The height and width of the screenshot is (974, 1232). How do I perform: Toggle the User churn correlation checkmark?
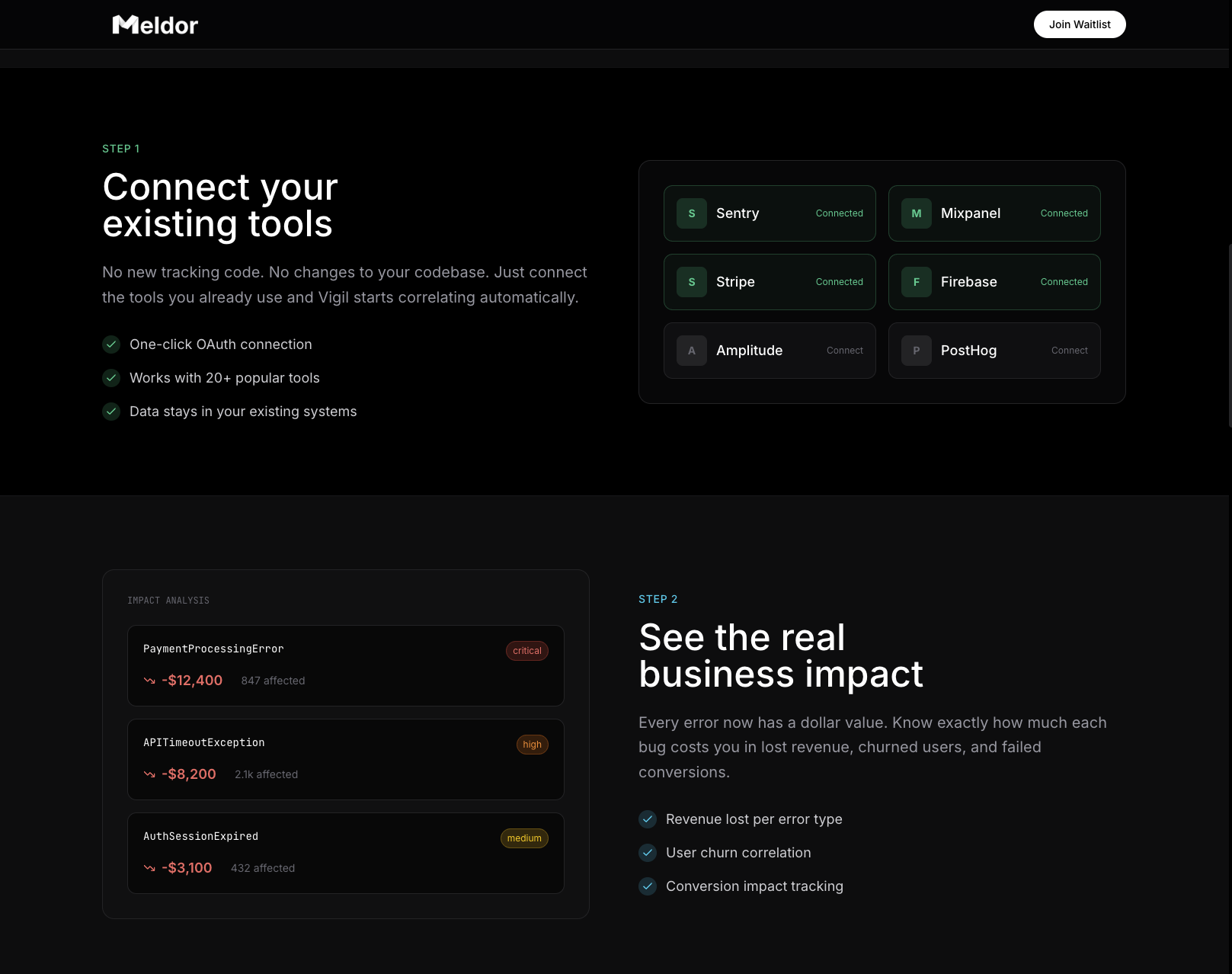click(x=647, y=853)
